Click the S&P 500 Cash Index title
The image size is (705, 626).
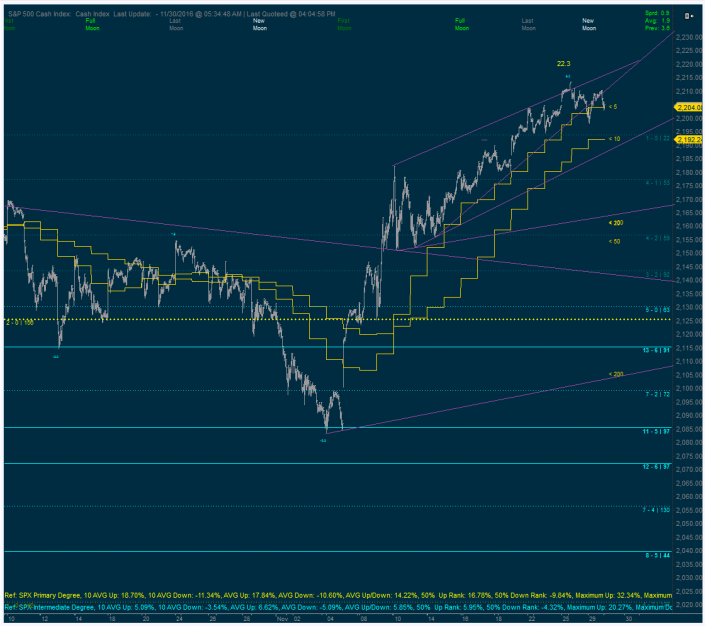click(40, 14)
